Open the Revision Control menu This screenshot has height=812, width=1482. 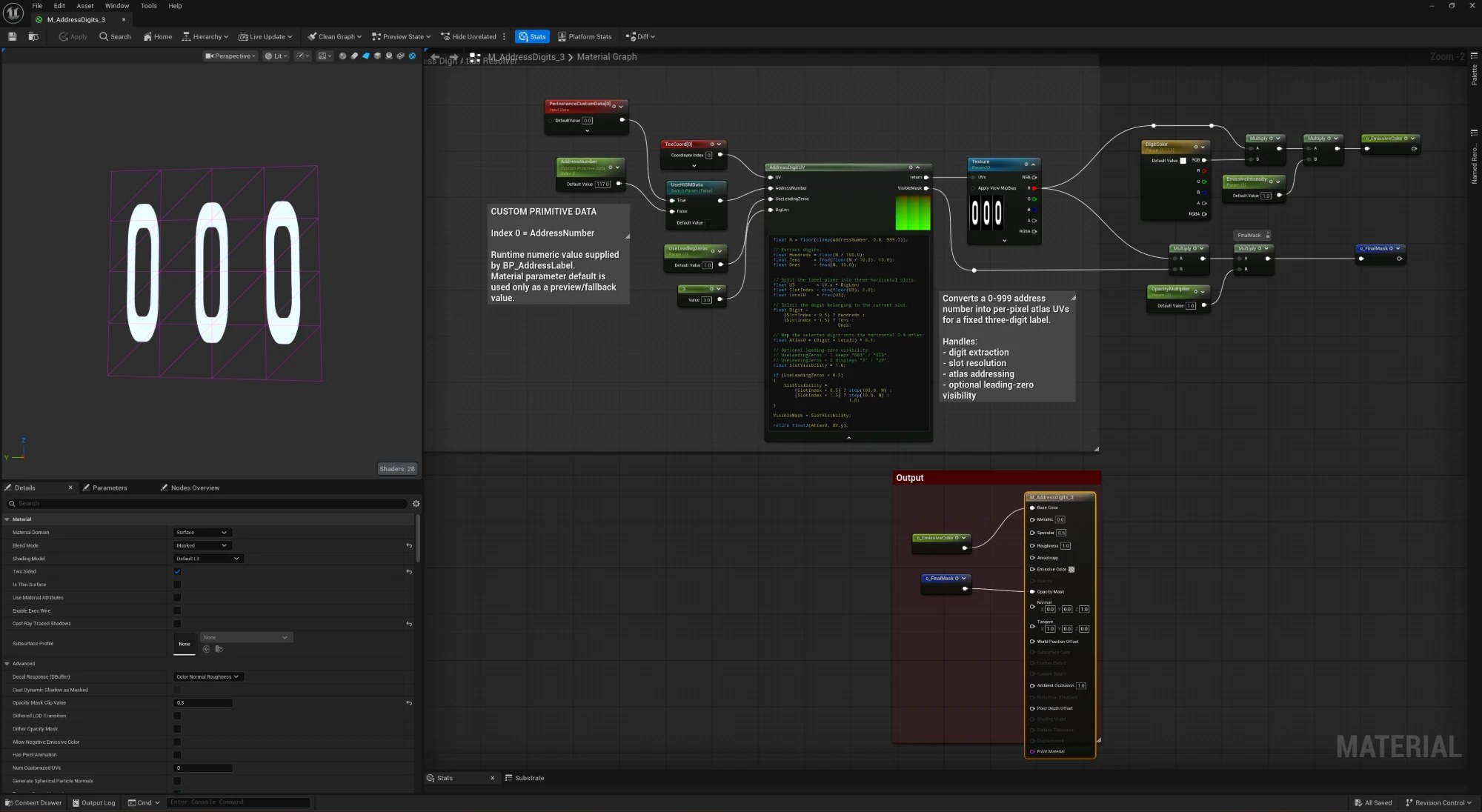coord(1438,802)
